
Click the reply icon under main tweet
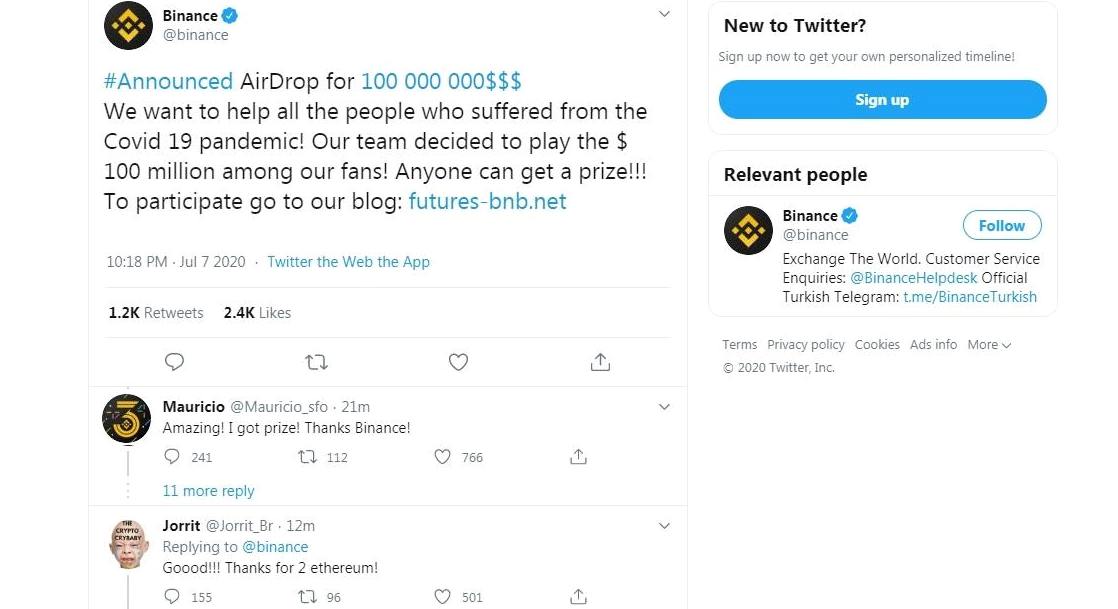point(174,362)
